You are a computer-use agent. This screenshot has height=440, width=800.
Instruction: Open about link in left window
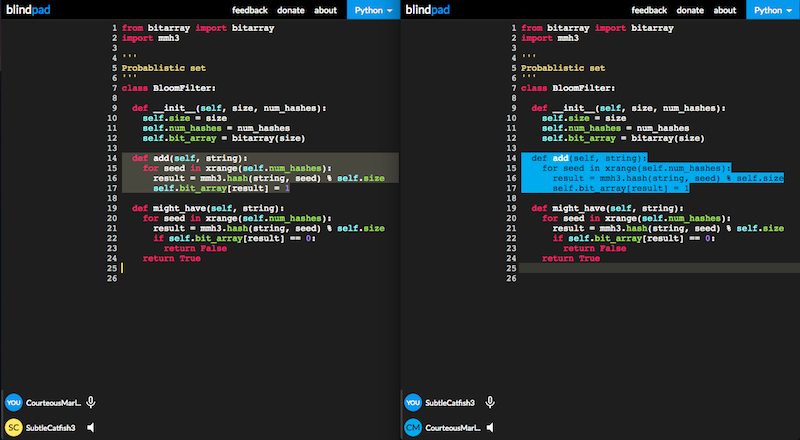click(326, 10)
